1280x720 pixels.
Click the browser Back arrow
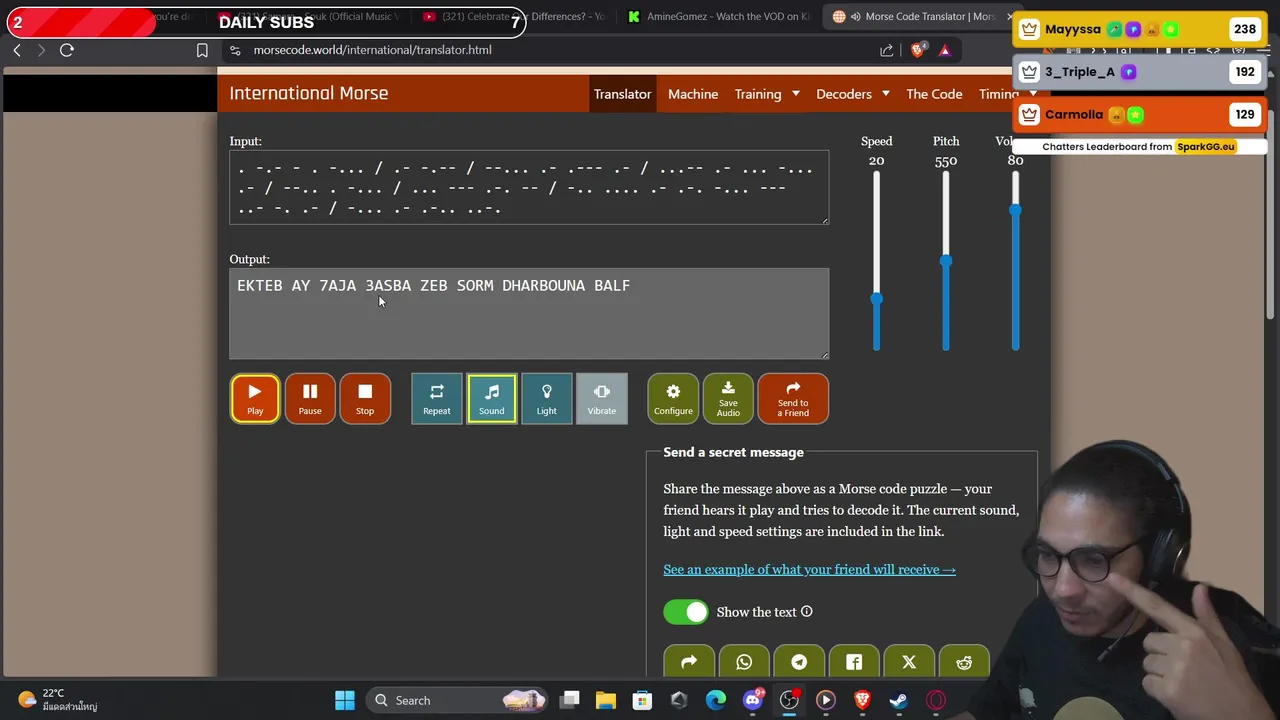pos(17,50)
